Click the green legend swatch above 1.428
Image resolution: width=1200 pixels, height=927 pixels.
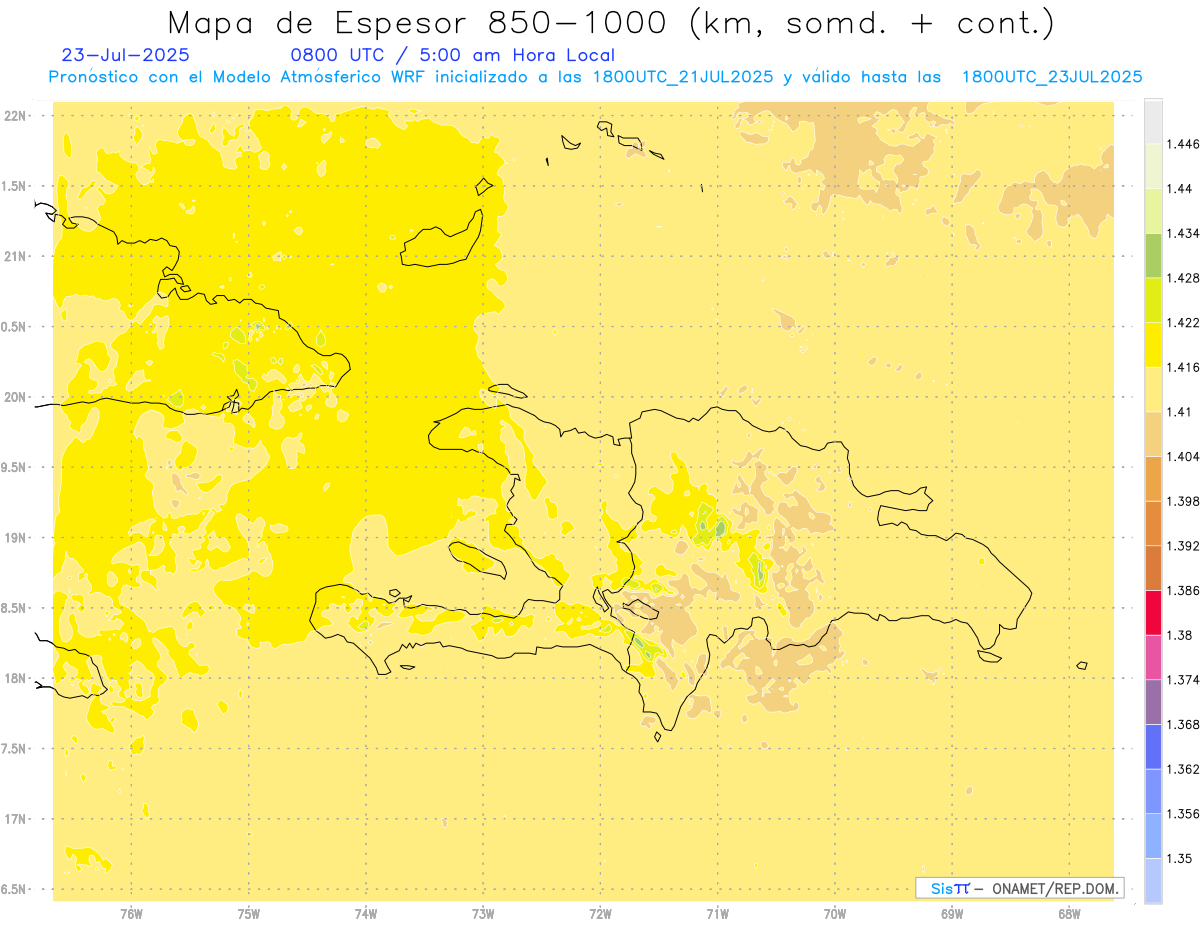coord(1153,255)
